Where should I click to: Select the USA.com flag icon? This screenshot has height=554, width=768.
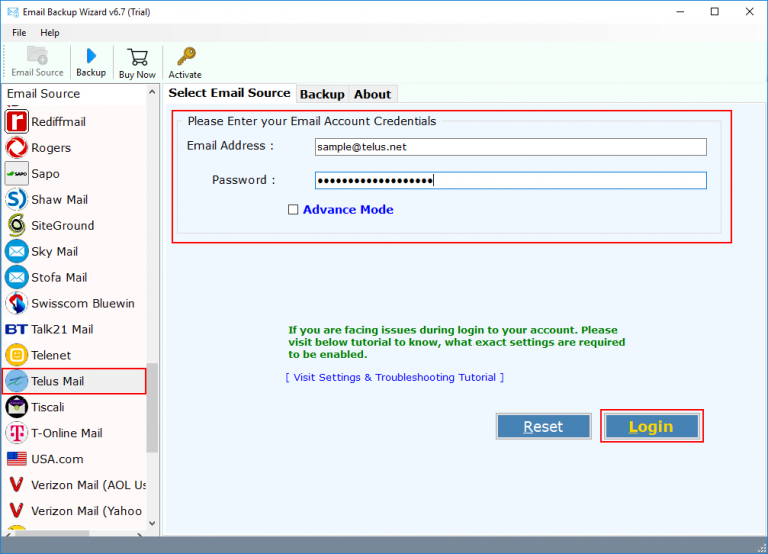[17, 459]
